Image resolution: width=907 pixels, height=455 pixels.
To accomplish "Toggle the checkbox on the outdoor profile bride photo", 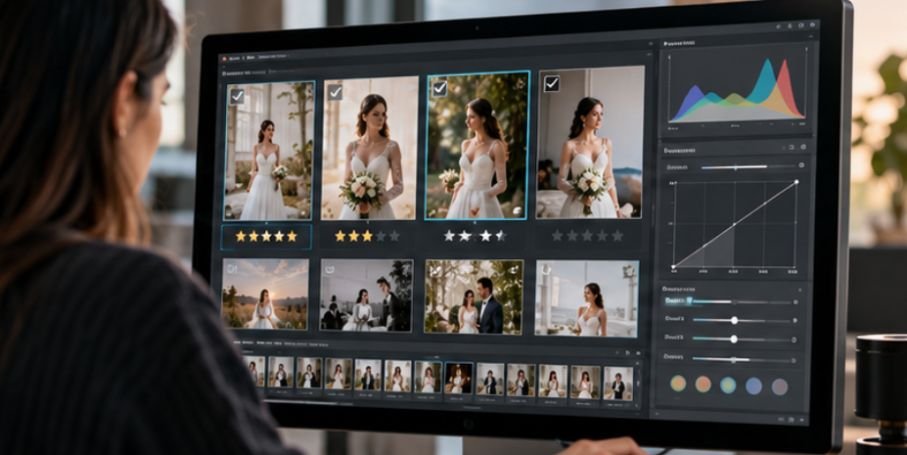I will click(x=440, y=88).
